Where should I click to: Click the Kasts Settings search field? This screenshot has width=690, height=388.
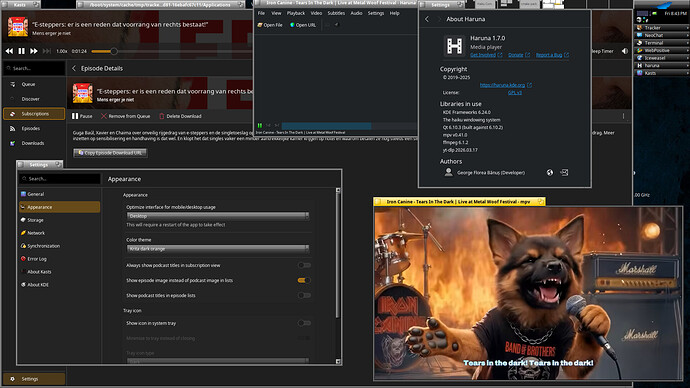point(59,179)
